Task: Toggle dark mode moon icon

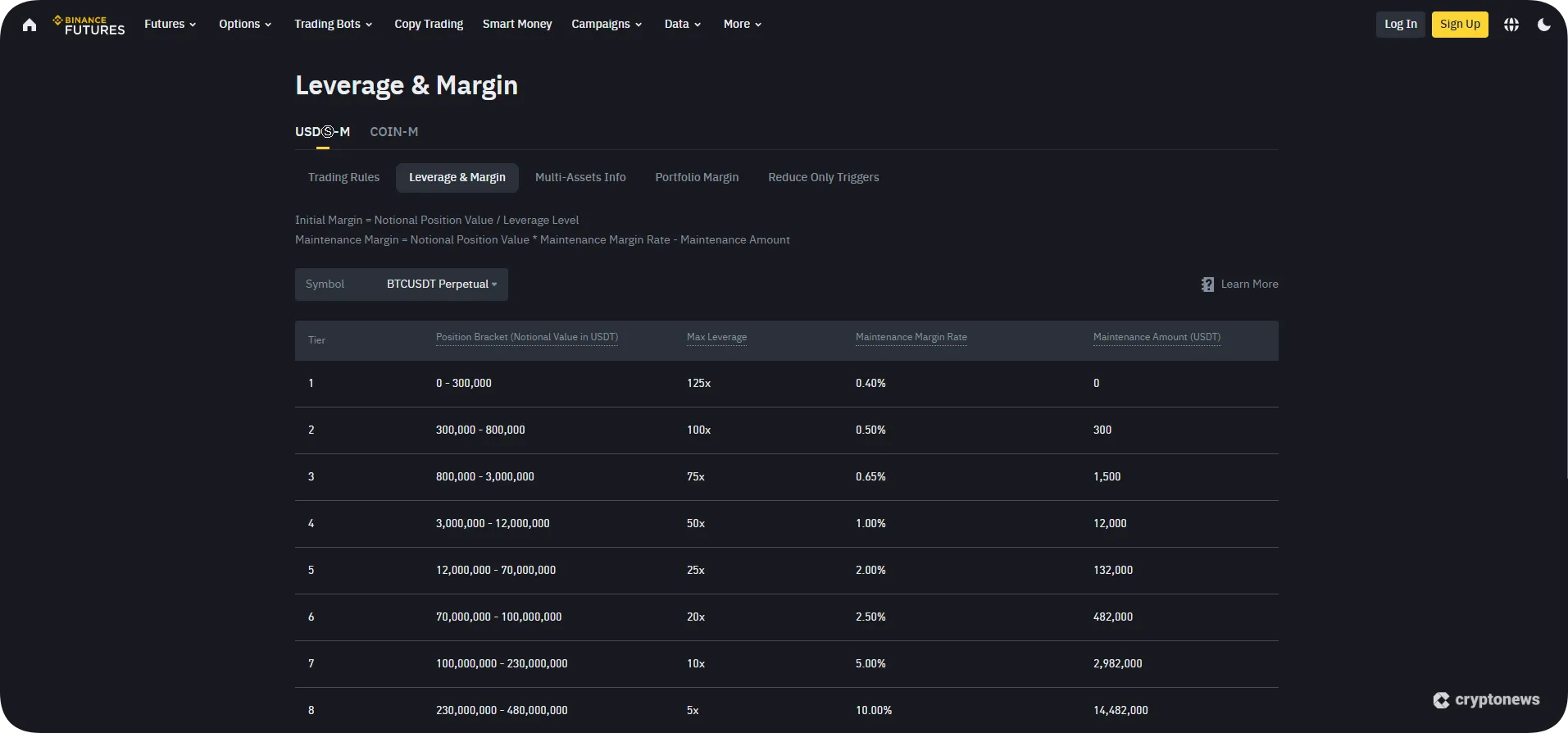Action: (x=1544, y=25)
